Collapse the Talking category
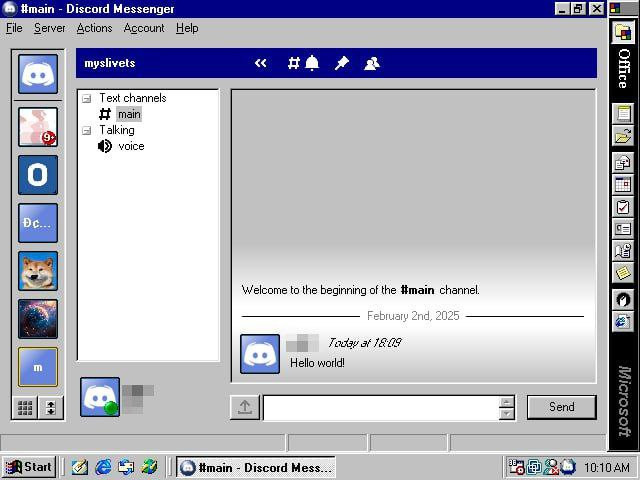 86,131
